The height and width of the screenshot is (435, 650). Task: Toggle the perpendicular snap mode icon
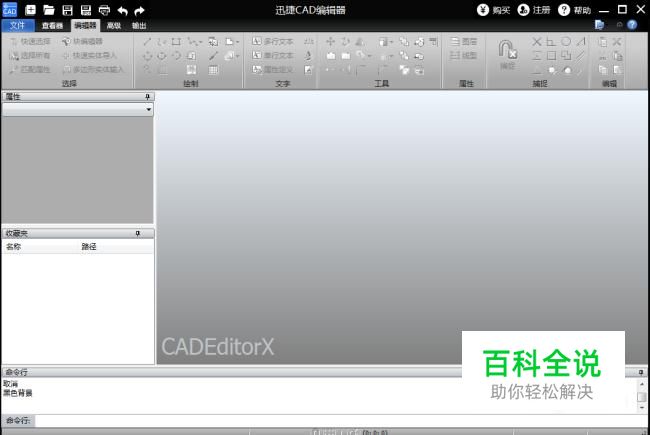point(551,41)
